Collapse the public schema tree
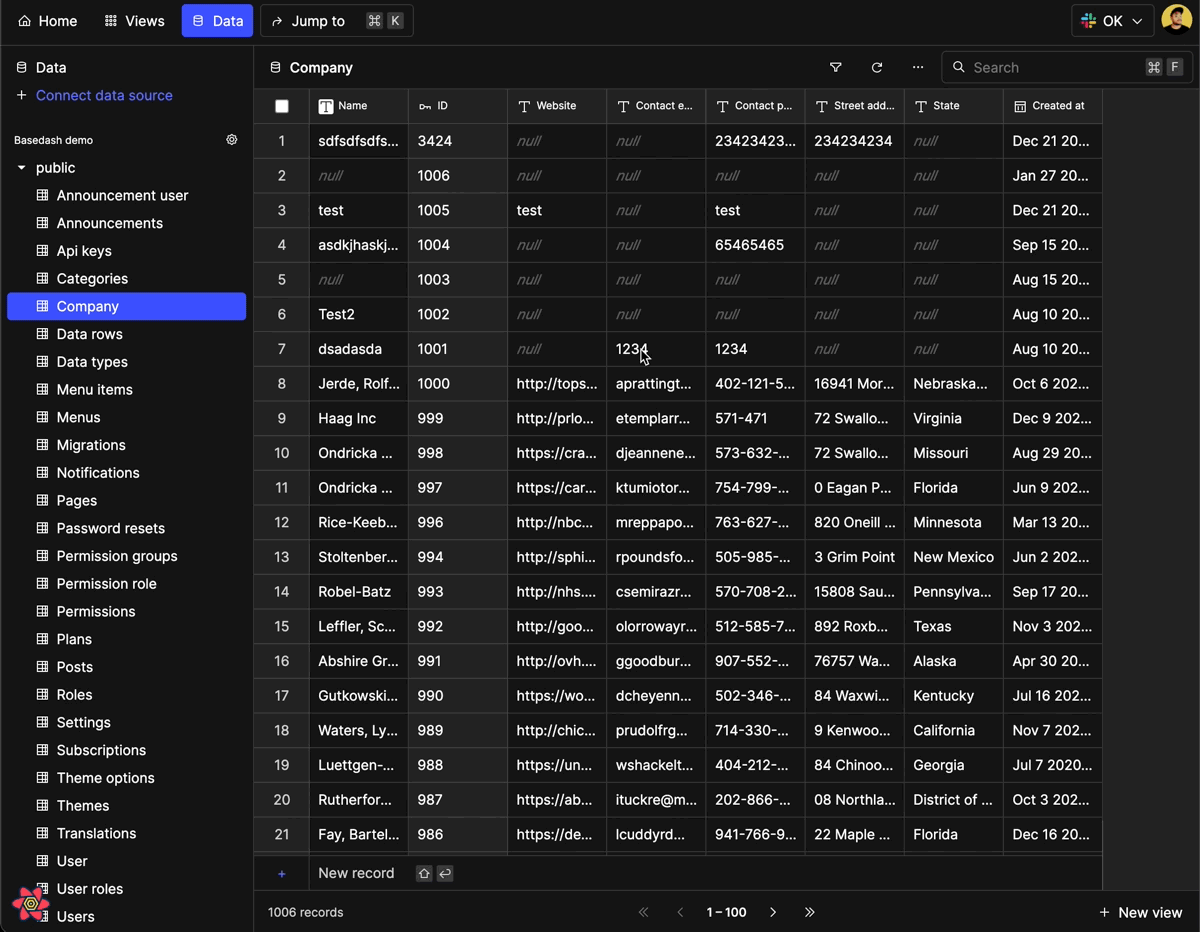 [x=22, y=168]
